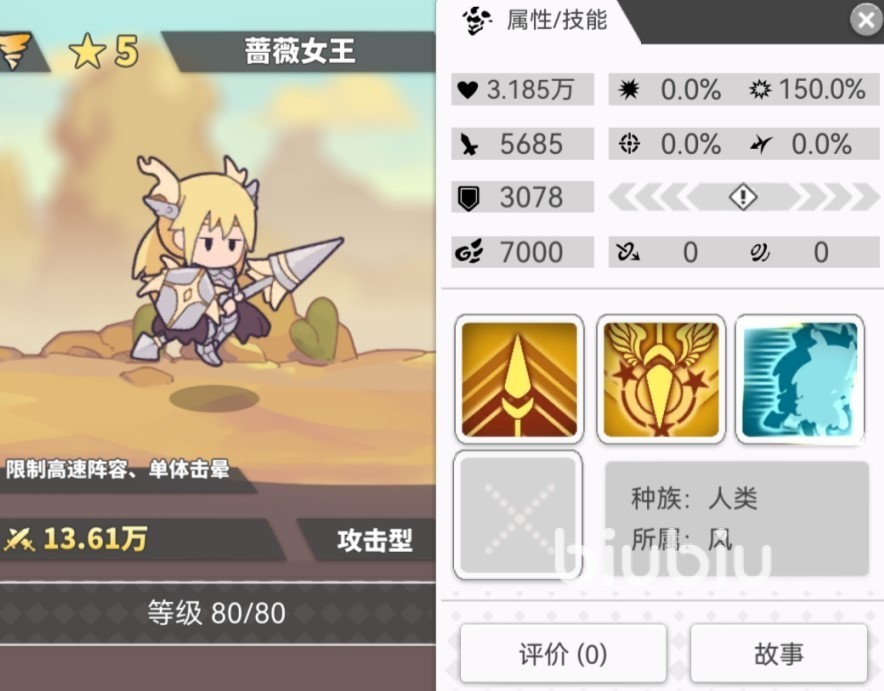
Task: Tap the 5-star rating badge
Action: 104,51
